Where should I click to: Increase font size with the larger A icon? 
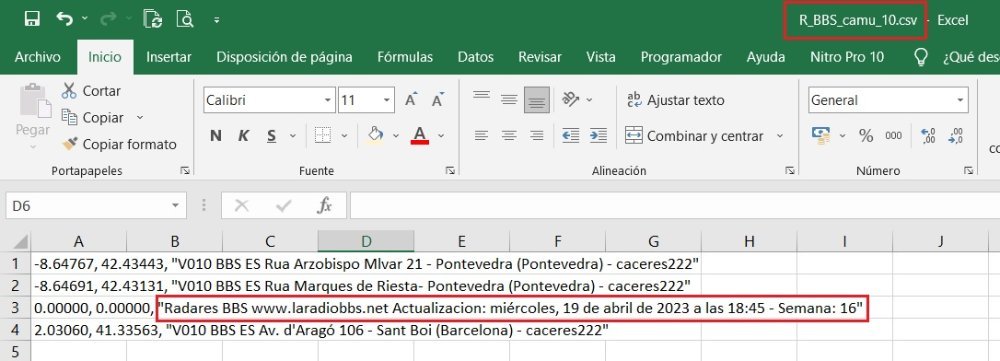411,100
